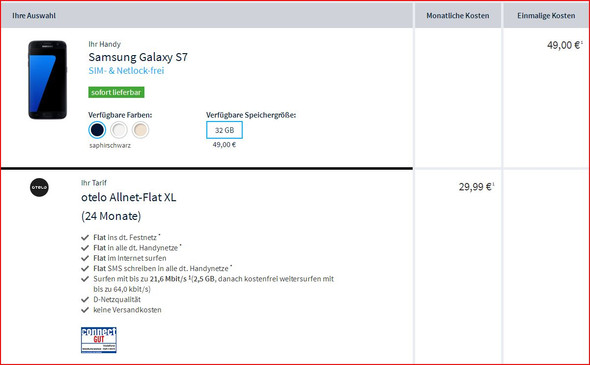This screenshot has height=365, width=590.
Task: Click checkmark beside keine Versandkosten
Action: (85, 310)
